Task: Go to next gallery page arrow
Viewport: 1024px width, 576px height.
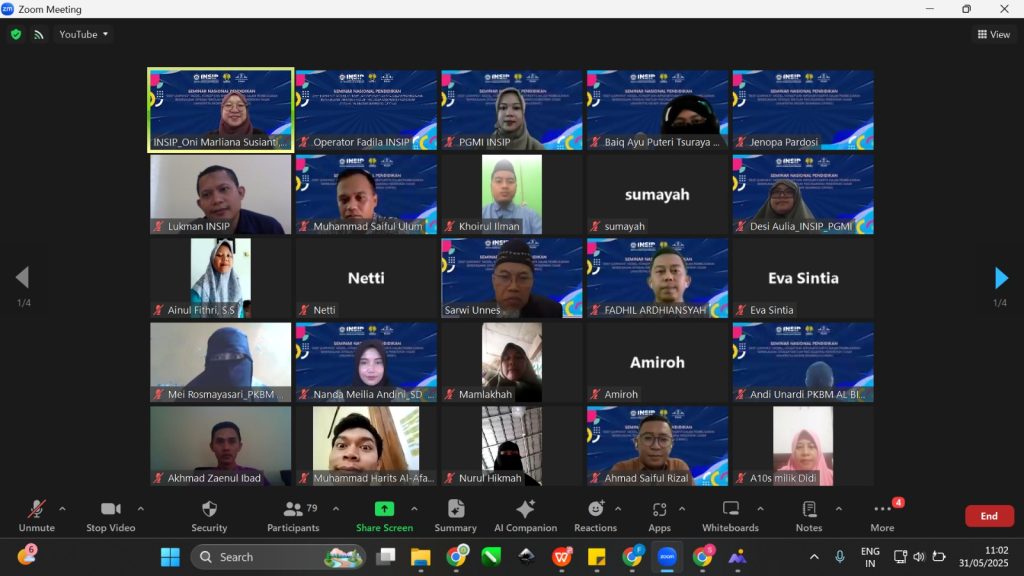Action: (1001, 278)
